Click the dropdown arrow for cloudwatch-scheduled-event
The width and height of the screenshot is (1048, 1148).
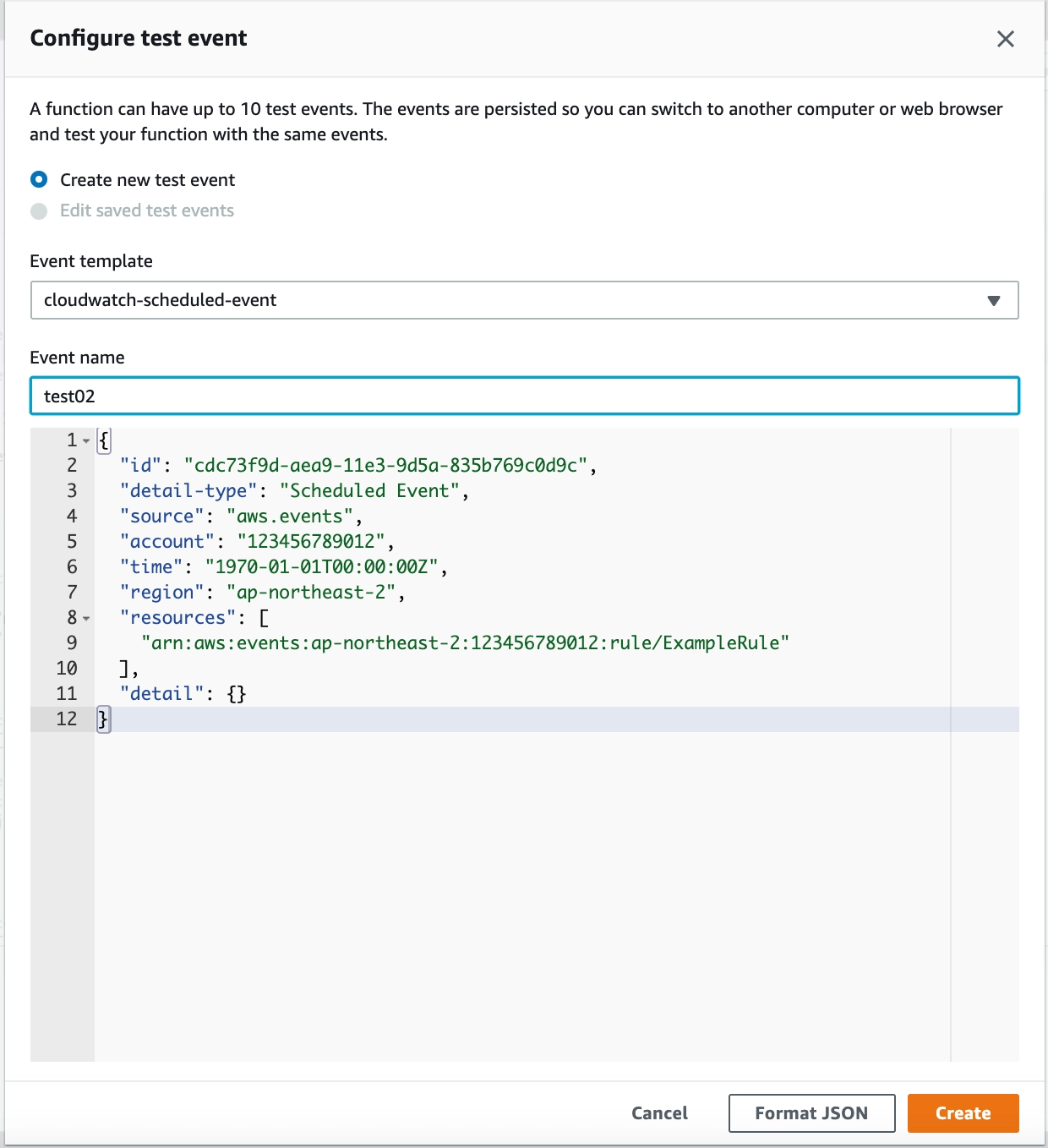(x=994, y=301)
